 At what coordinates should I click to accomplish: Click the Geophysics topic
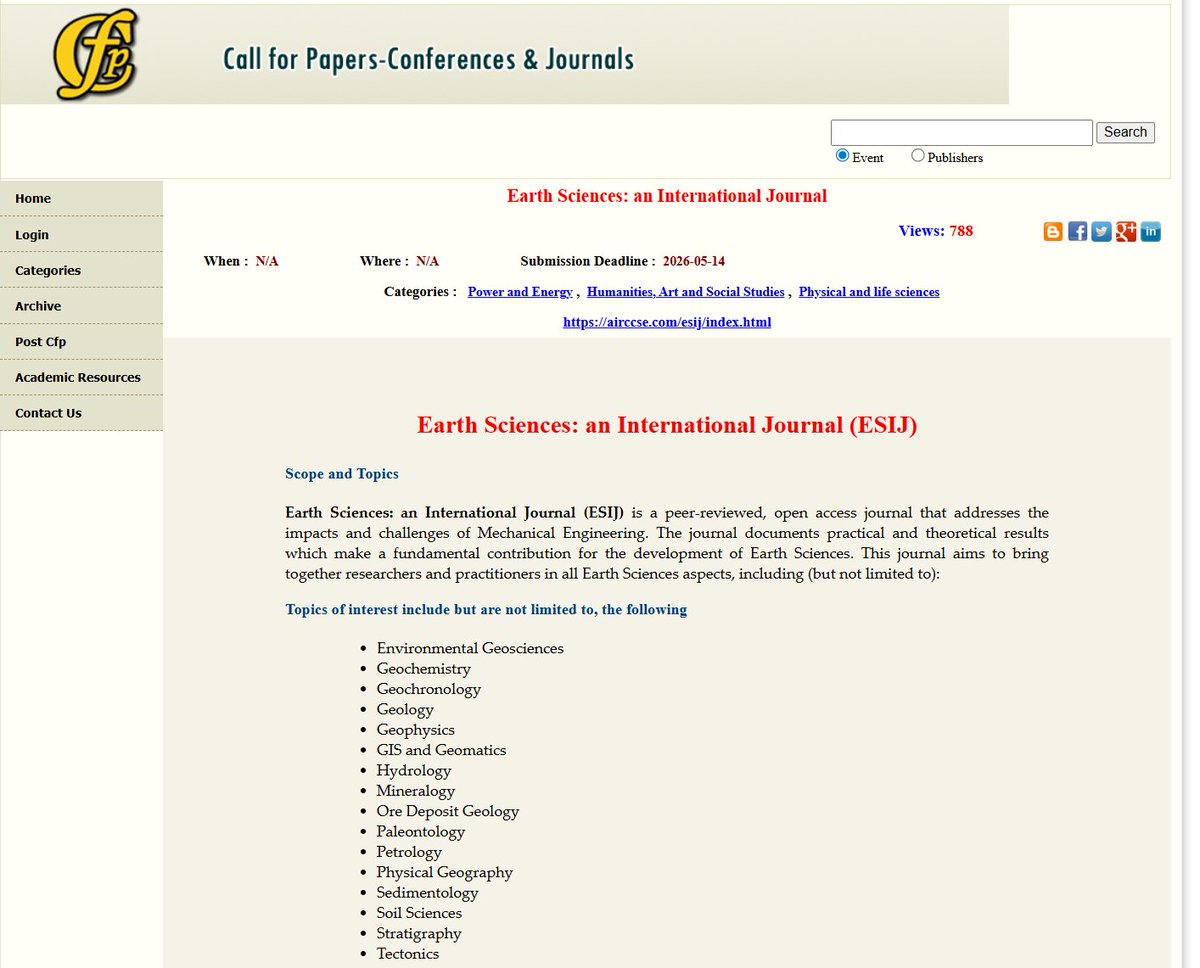[415, 730]
